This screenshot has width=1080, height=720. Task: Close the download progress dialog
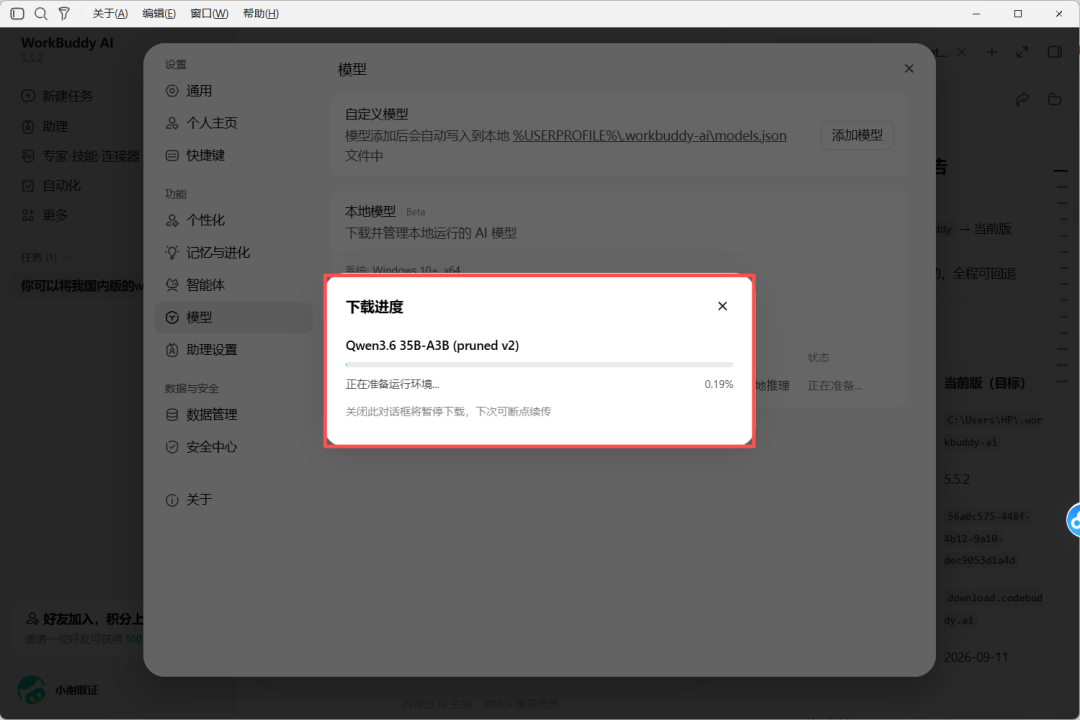(722, 306)
